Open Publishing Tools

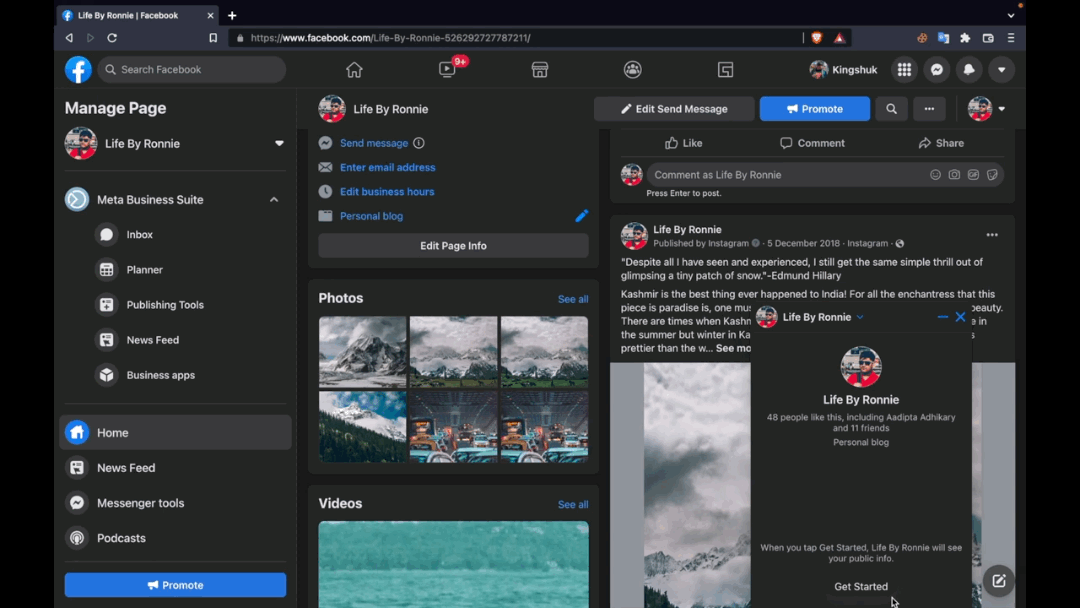(165, 305)
